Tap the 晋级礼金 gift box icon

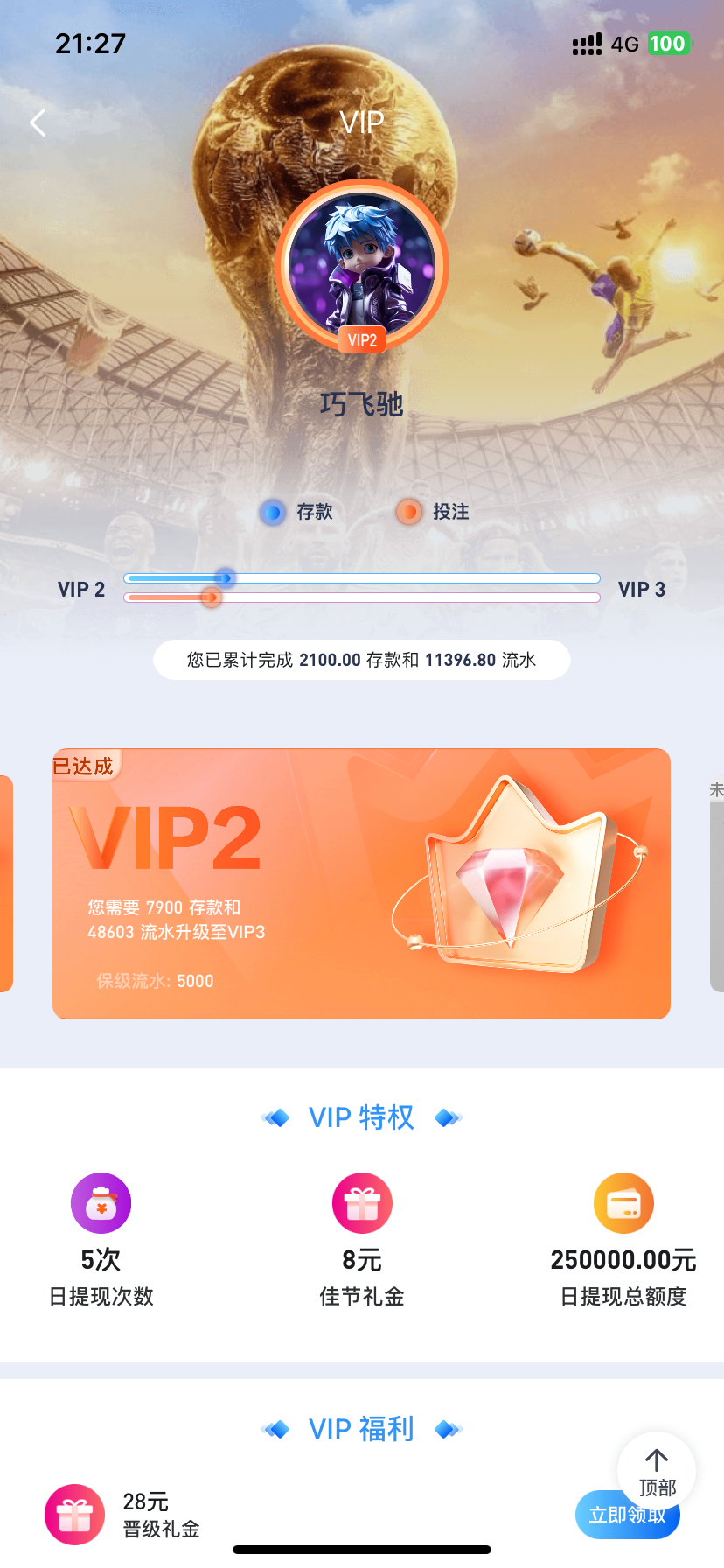pyautogui.click(x=74, y=1515)
